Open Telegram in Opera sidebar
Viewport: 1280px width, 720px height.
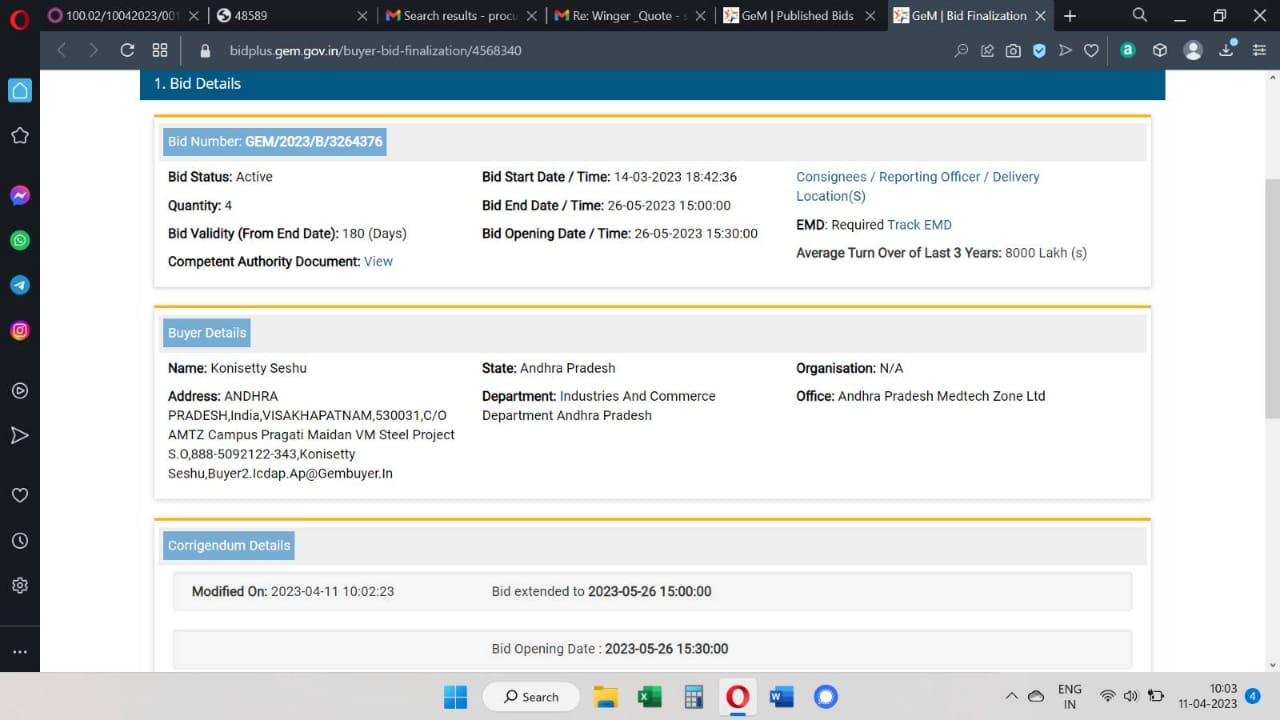19,285
